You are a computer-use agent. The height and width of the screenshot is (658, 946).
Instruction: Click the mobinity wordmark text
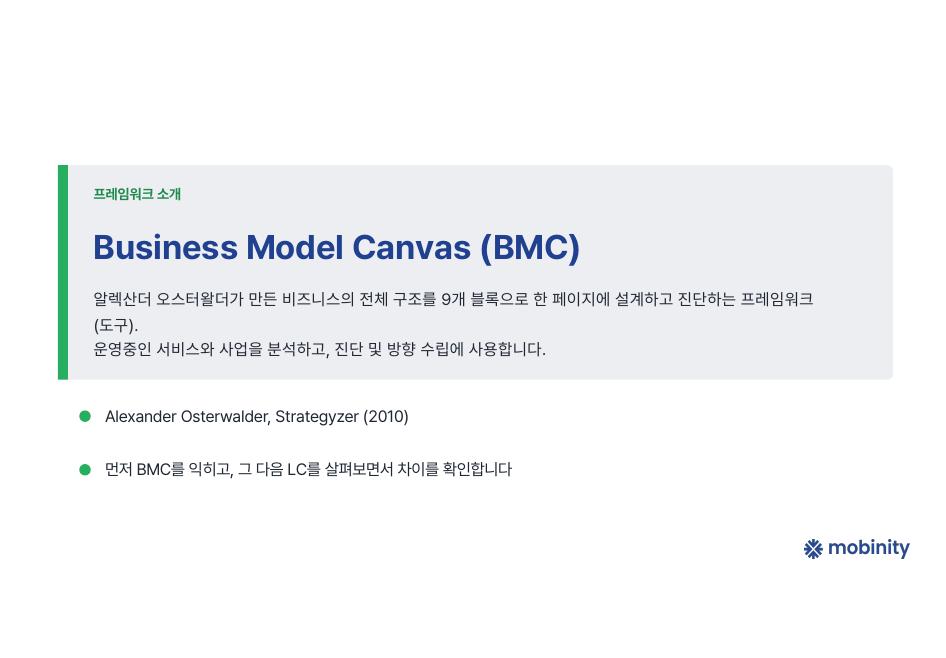pyautogui.click(x=869, y=548)
